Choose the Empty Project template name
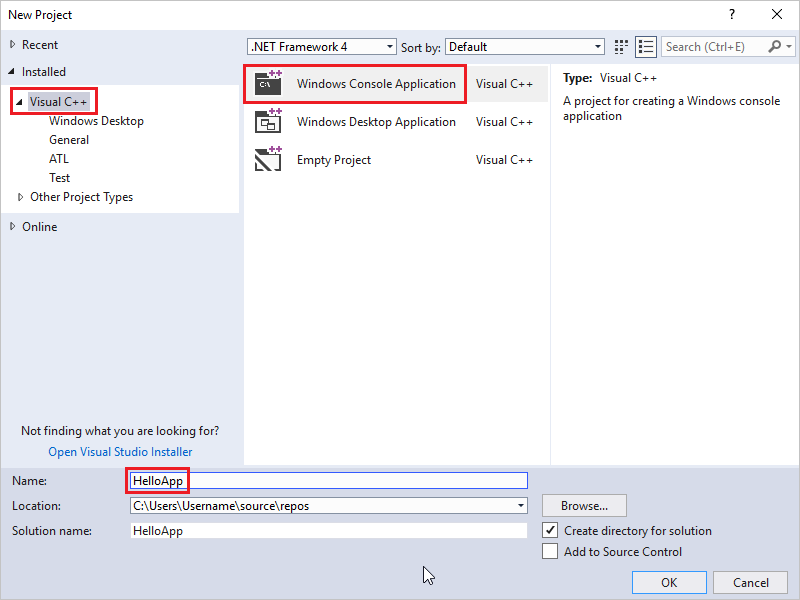Screen dimensions: 800x600 tap(334, 160)
